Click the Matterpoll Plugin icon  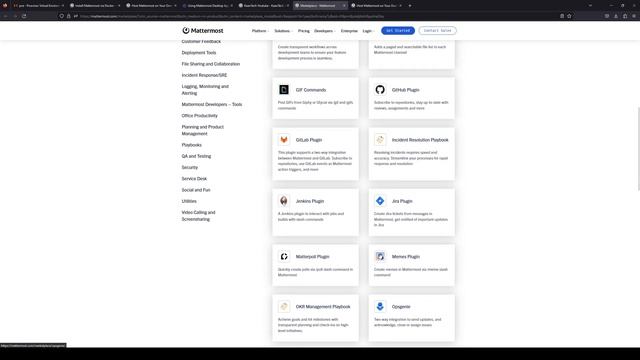click(284, 256)
